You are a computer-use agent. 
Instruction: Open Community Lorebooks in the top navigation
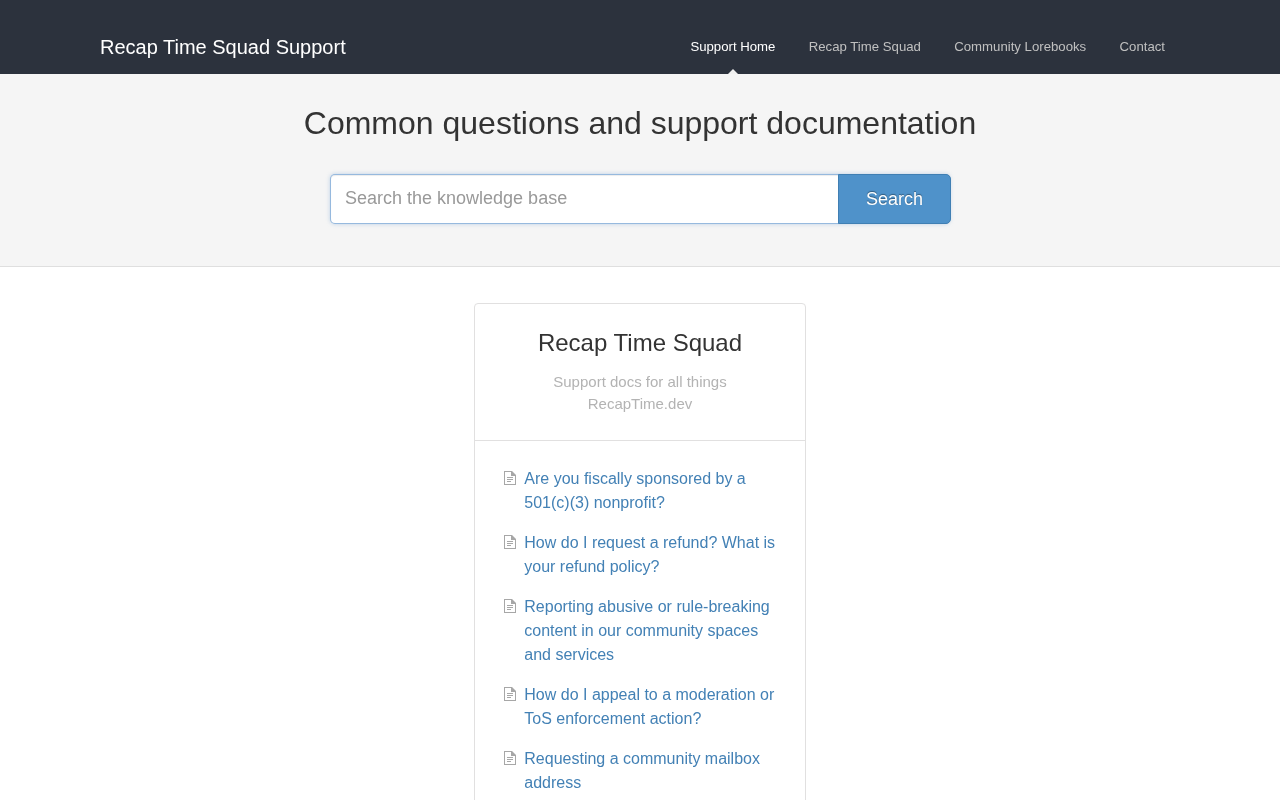[x=1019, y=47]
